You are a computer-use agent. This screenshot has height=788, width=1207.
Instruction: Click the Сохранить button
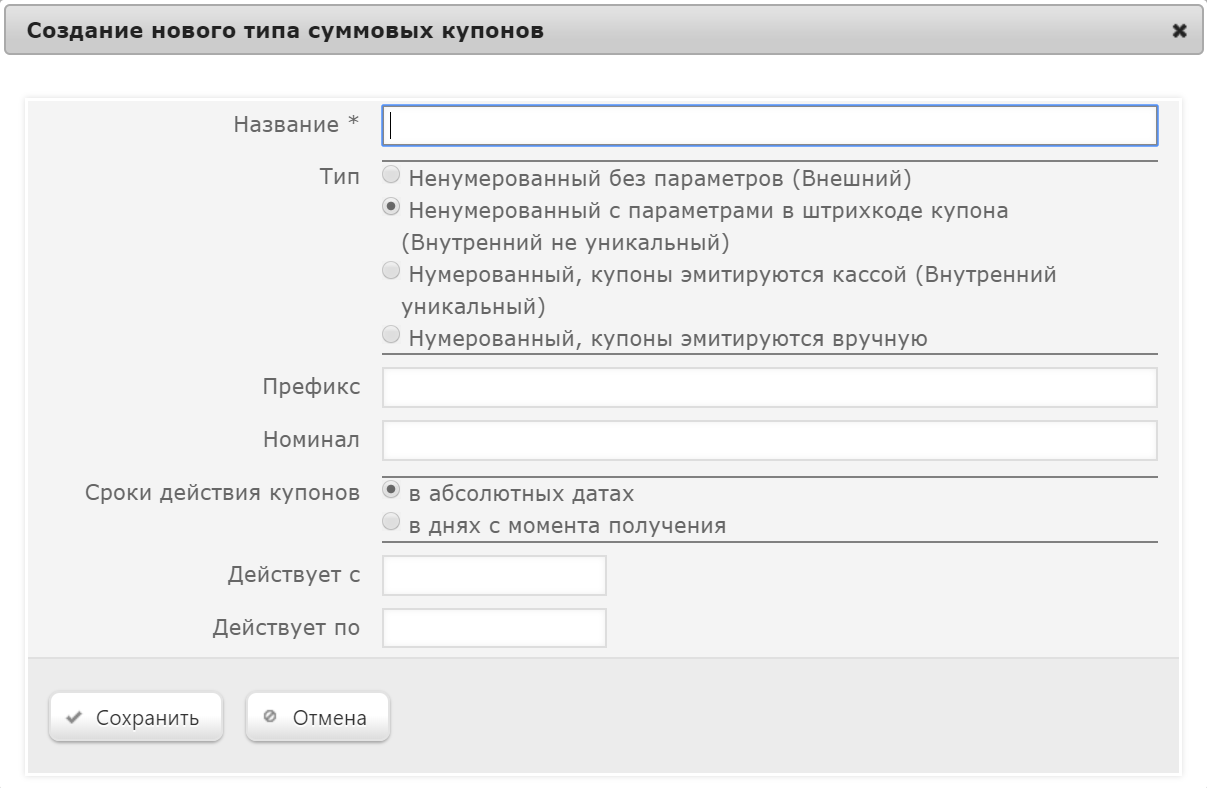pyautogui.click(x=136, y=718)
